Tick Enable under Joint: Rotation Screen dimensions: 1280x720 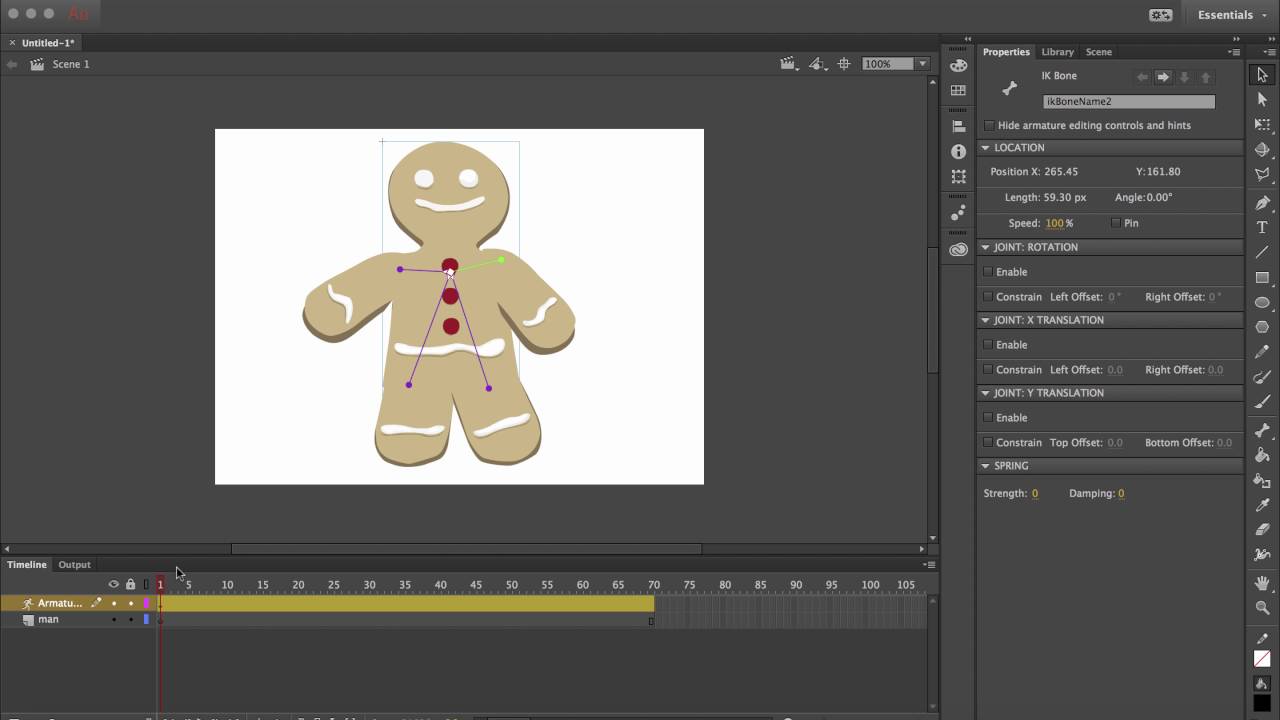988,272
